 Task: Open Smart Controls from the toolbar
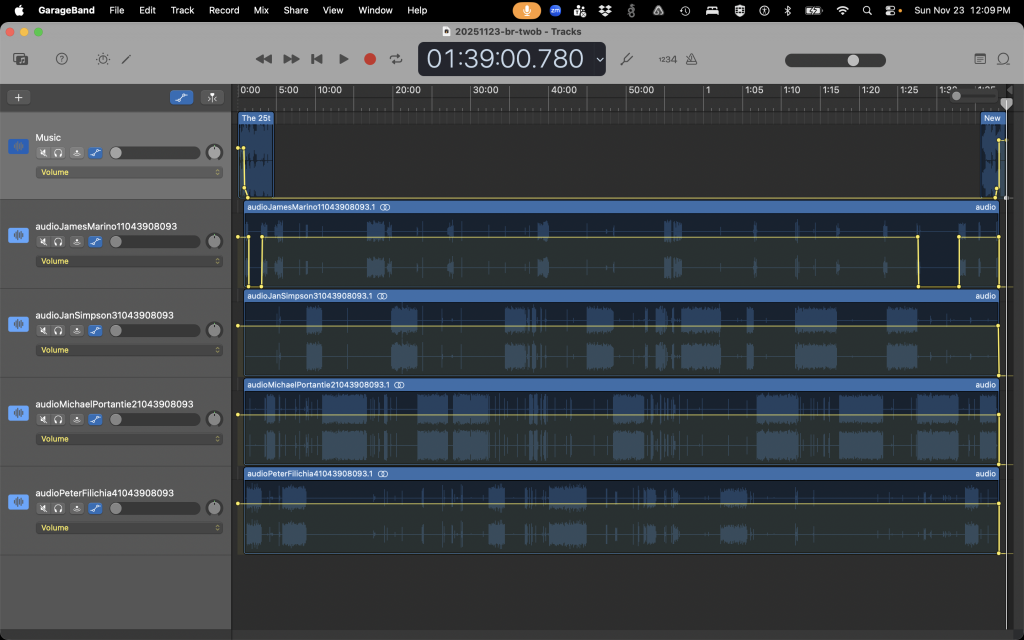click(102, 59)
